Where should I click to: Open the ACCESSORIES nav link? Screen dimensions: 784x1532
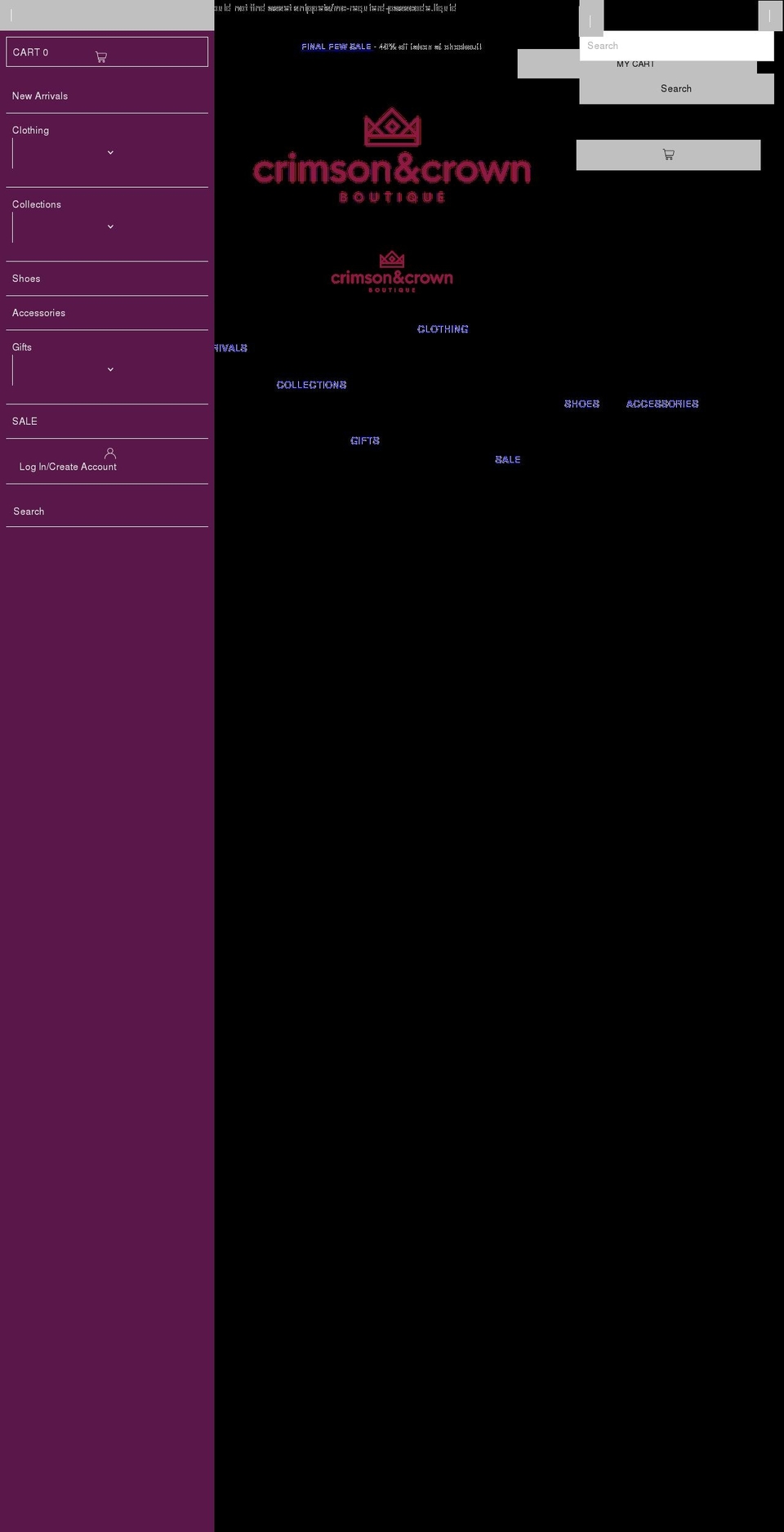tap(662, 404)
